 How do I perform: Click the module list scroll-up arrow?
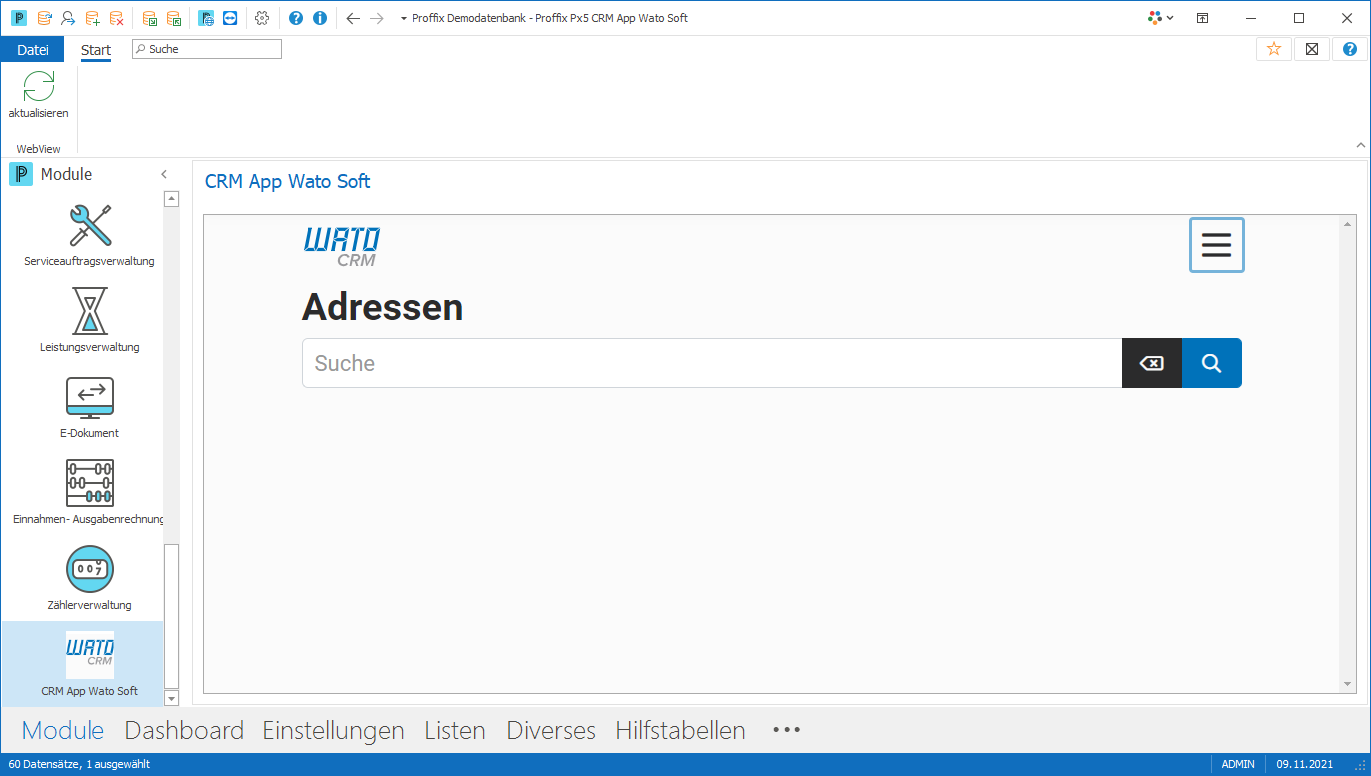coord(171,199)
